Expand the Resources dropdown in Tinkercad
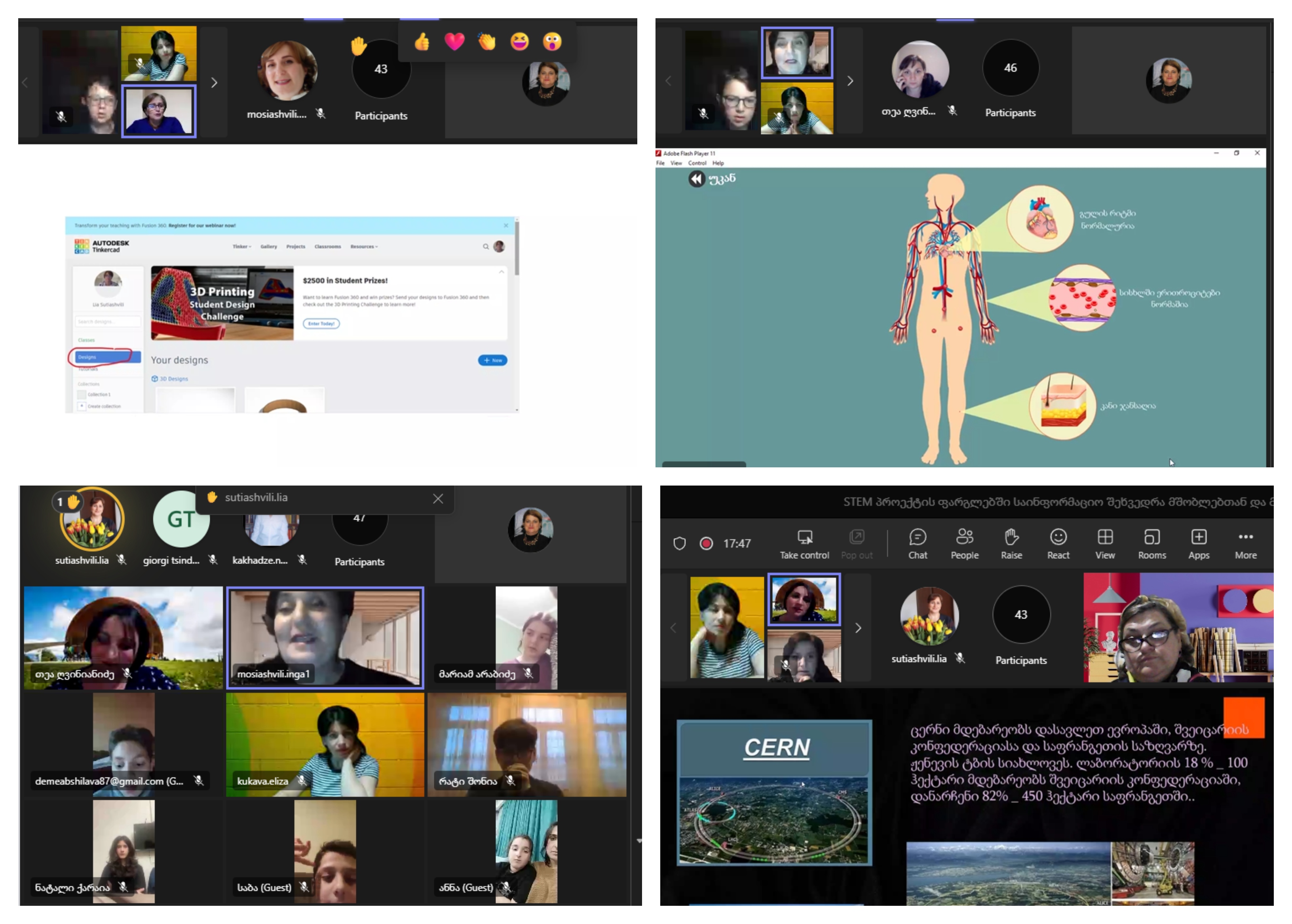The height and width of the screenshot is (924, 1292). click(x=364, y=247)
